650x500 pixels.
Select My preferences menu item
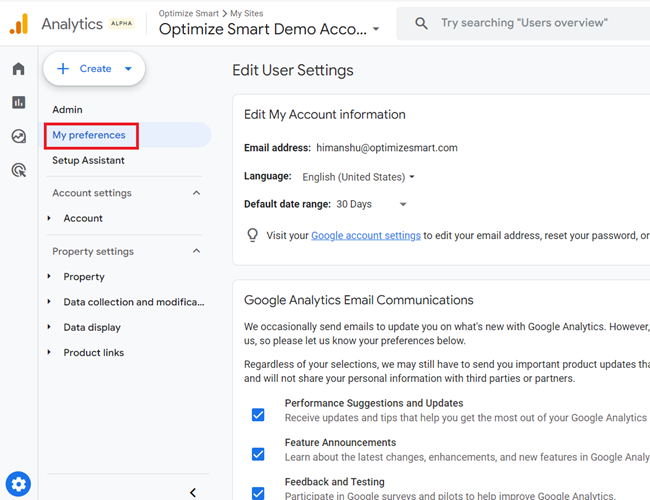tap(89, 135)
